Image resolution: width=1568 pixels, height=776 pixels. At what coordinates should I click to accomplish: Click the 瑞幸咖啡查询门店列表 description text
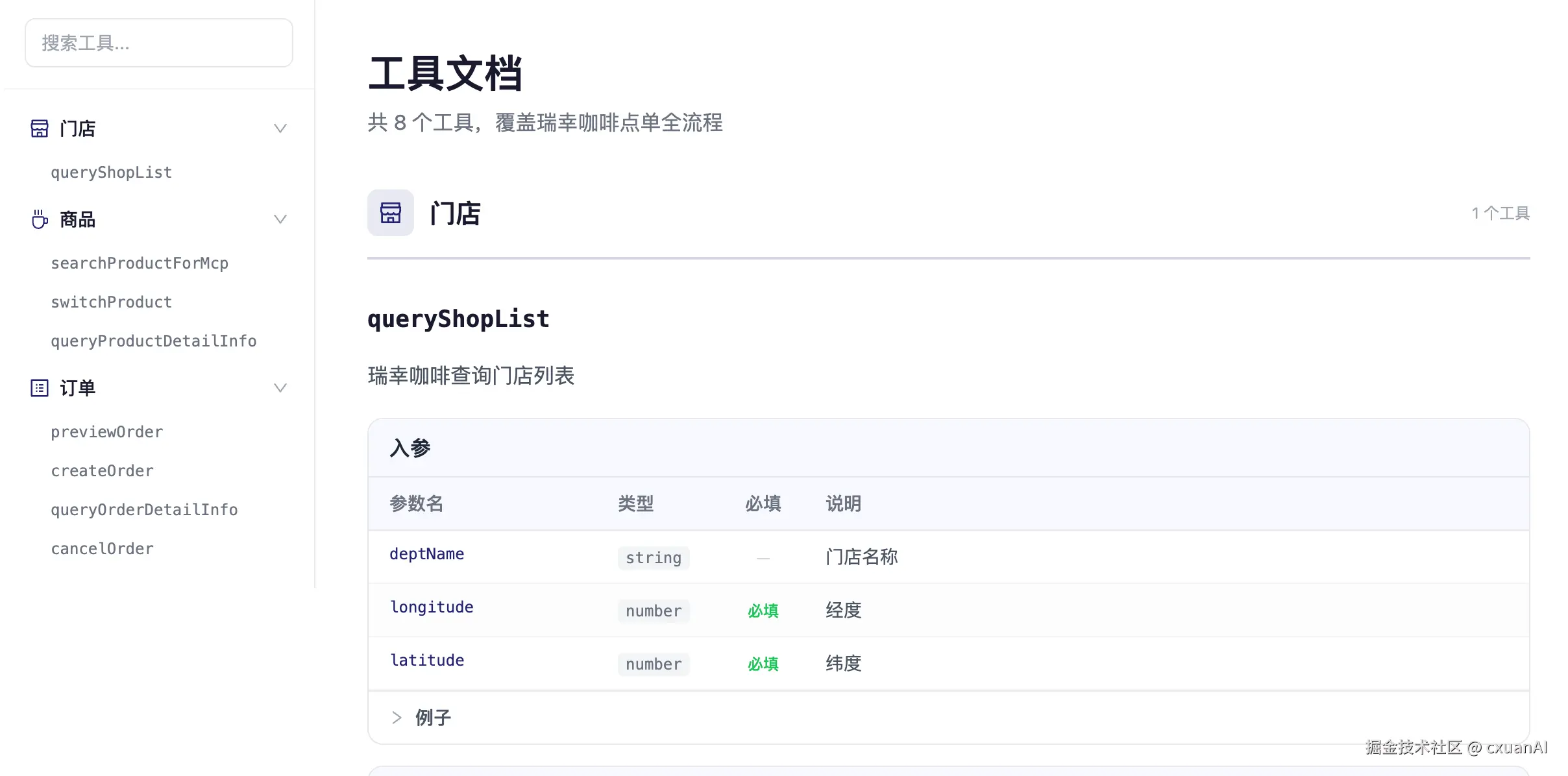click(471, 376)
